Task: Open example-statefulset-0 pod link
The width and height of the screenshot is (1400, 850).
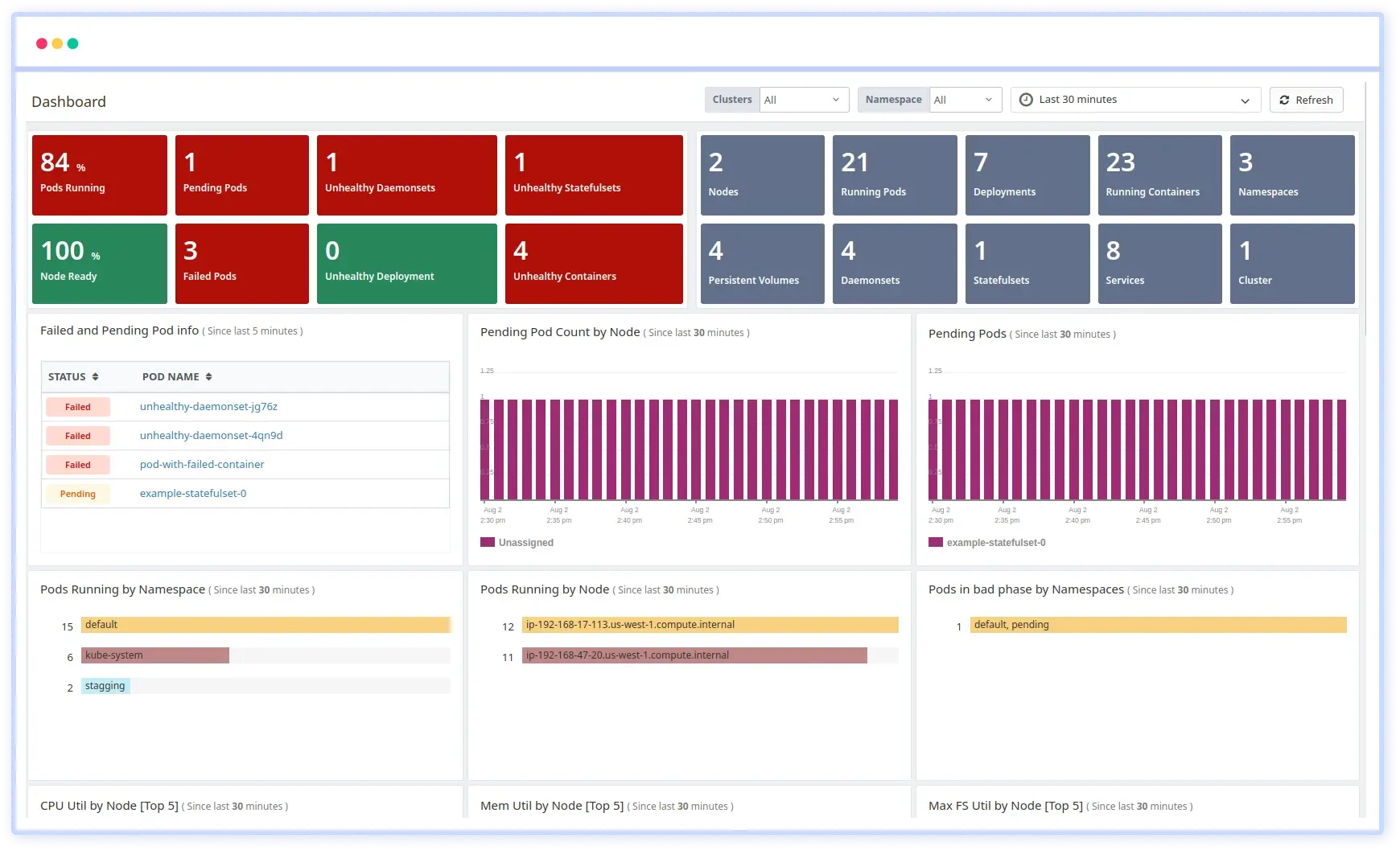Action: click(x=193, y=494)
